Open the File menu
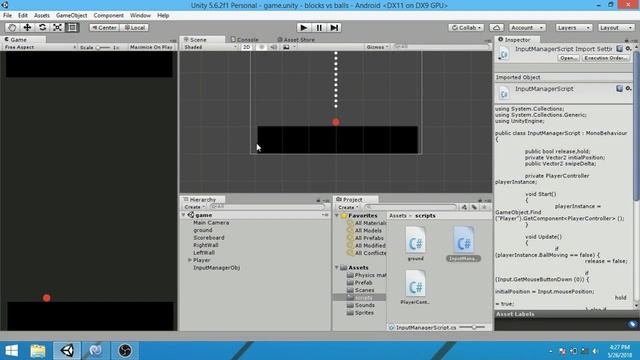The image size is (640, 360). click(7, 15)
